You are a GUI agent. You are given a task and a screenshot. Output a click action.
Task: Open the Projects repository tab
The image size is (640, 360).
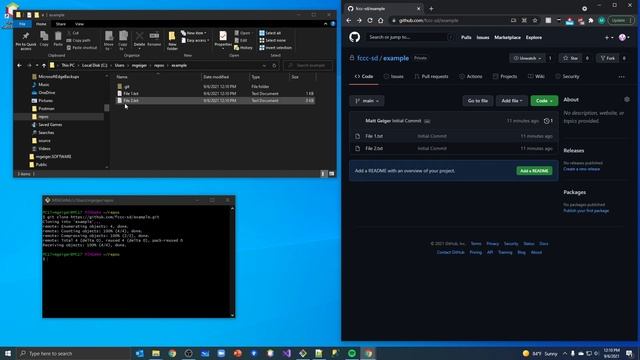click(505, 76)
